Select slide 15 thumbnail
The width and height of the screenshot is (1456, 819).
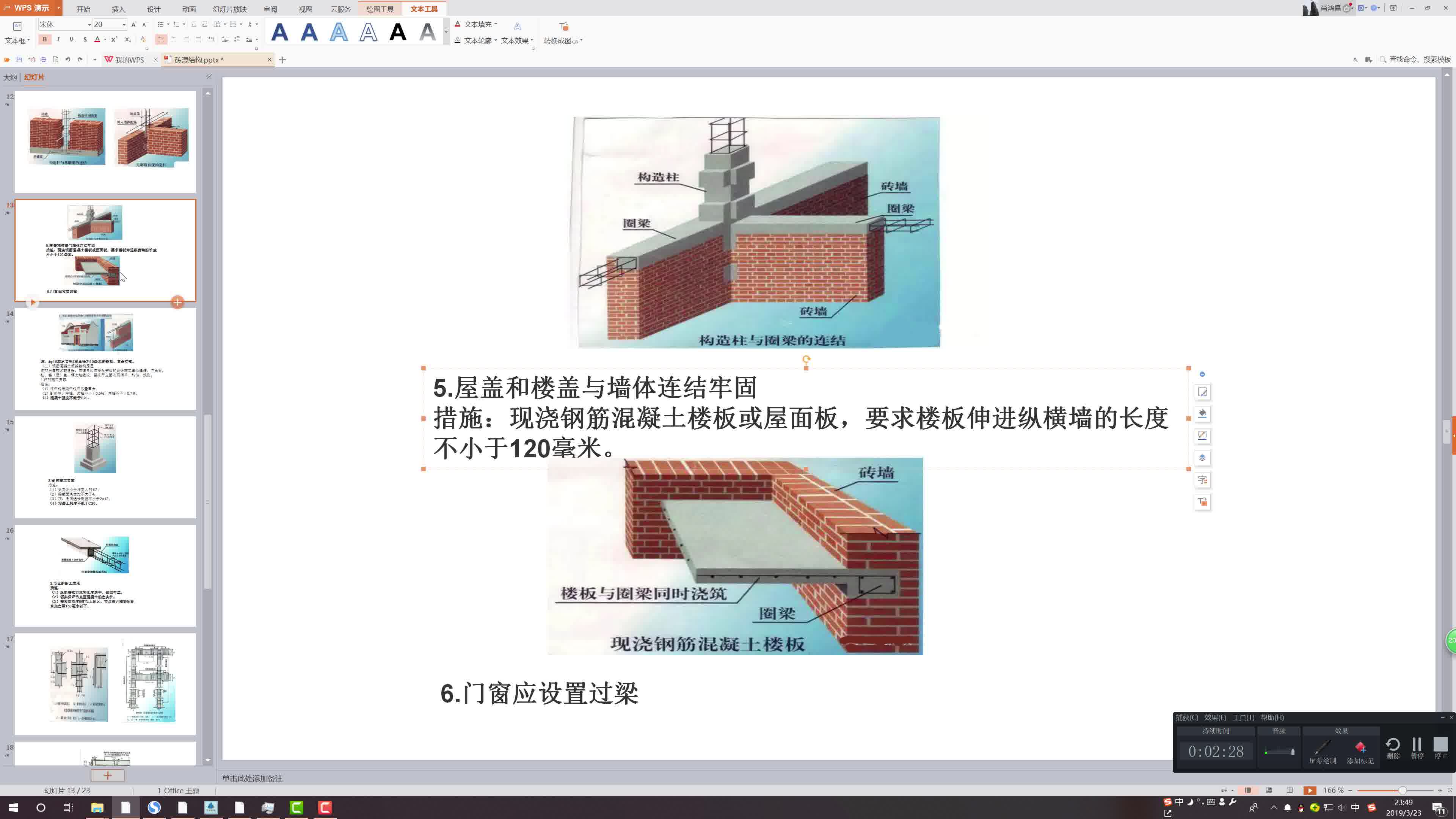point(105,467)
